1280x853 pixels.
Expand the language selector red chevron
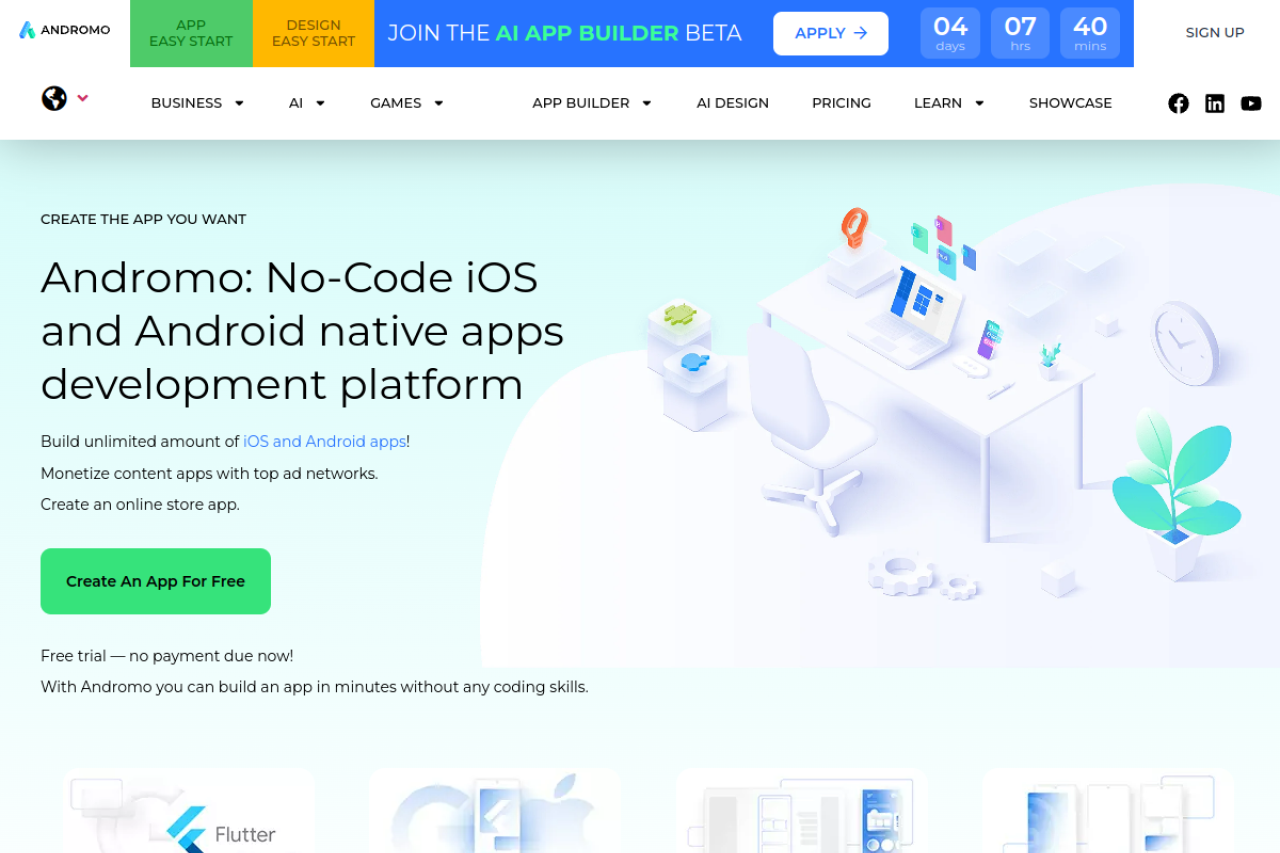82,98
